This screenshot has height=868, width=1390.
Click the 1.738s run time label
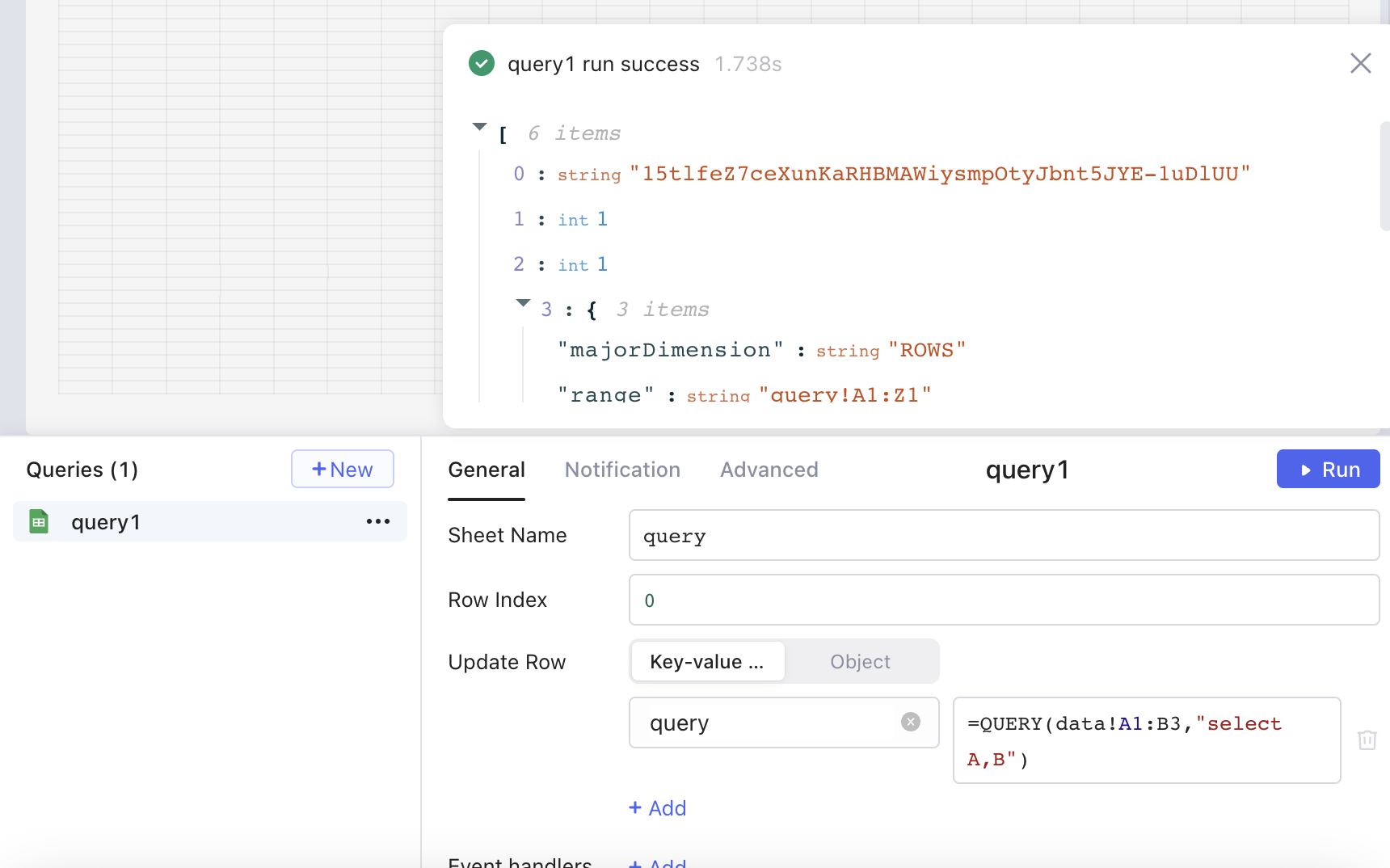point(748,64)
